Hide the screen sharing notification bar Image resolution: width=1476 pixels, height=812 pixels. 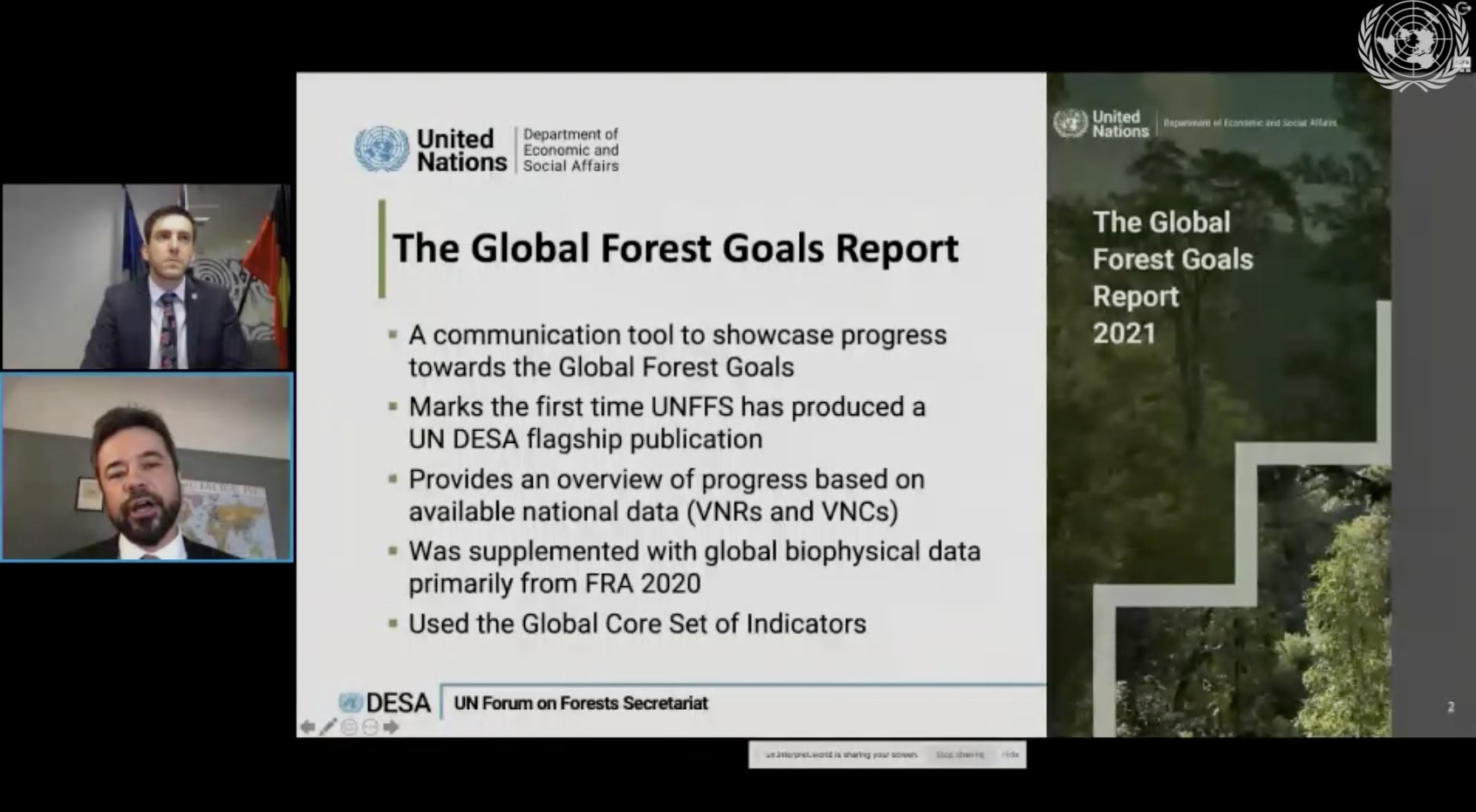[x=1010, y=754]
